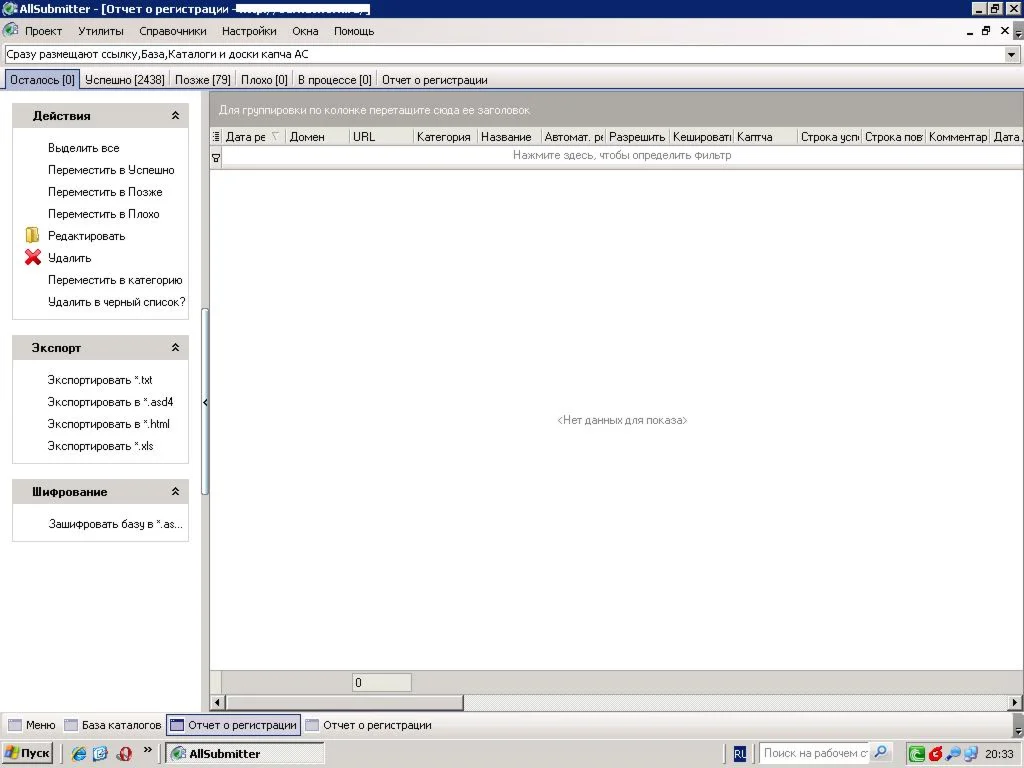Open the Помощь menu
This screenshot has width=1024, height=768.
[354, 31]
